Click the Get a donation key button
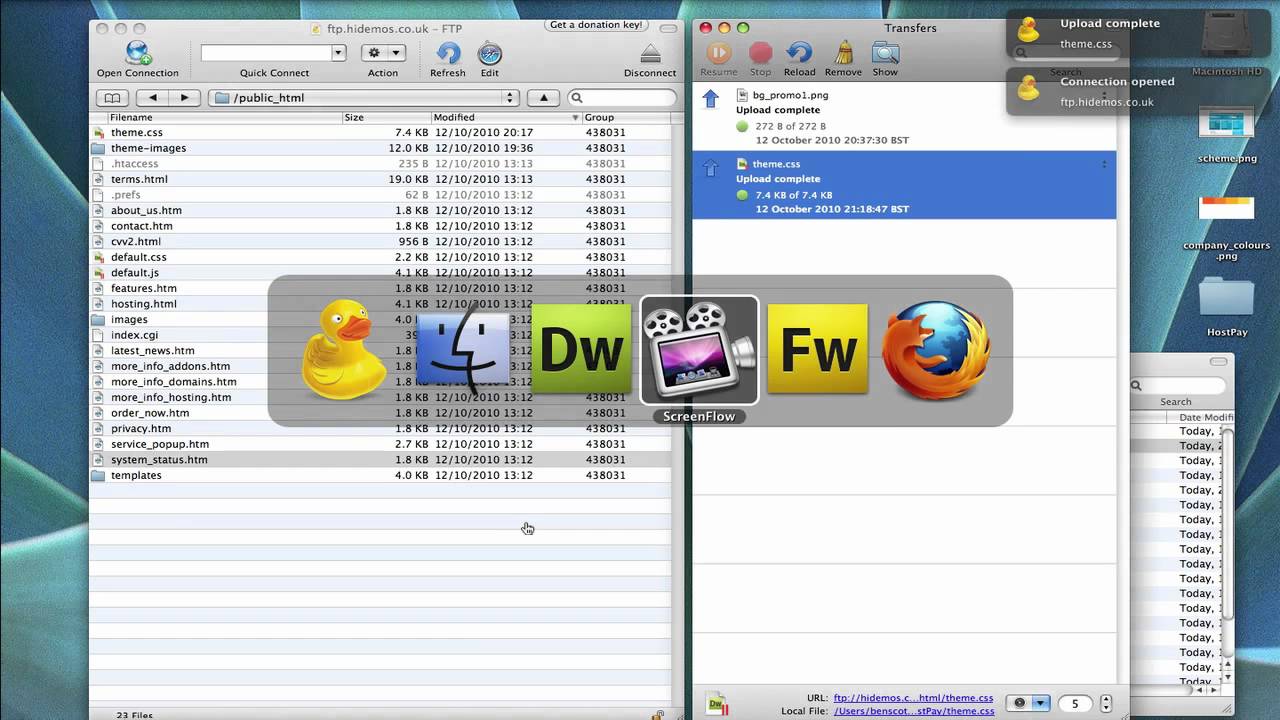The height and width of the screenshot is (720, 1280). pos(597,25)
